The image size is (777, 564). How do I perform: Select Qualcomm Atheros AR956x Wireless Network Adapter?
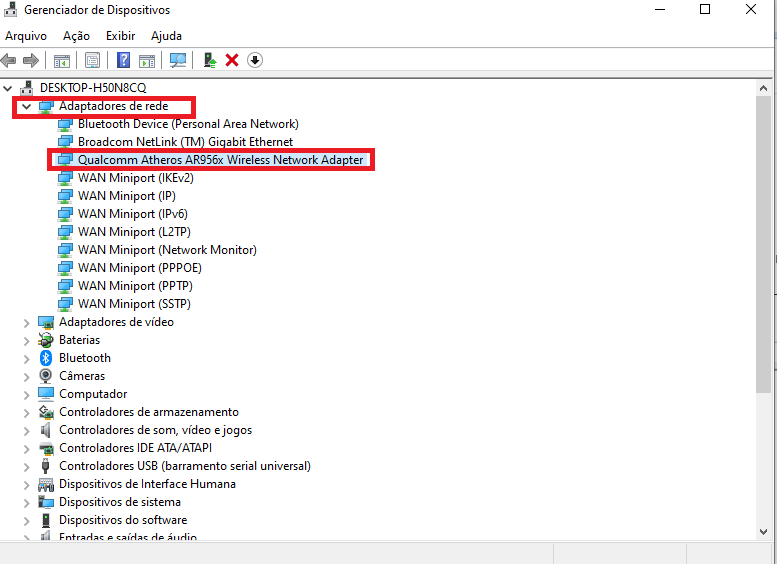pyautogui.click(x=221, y=160)
